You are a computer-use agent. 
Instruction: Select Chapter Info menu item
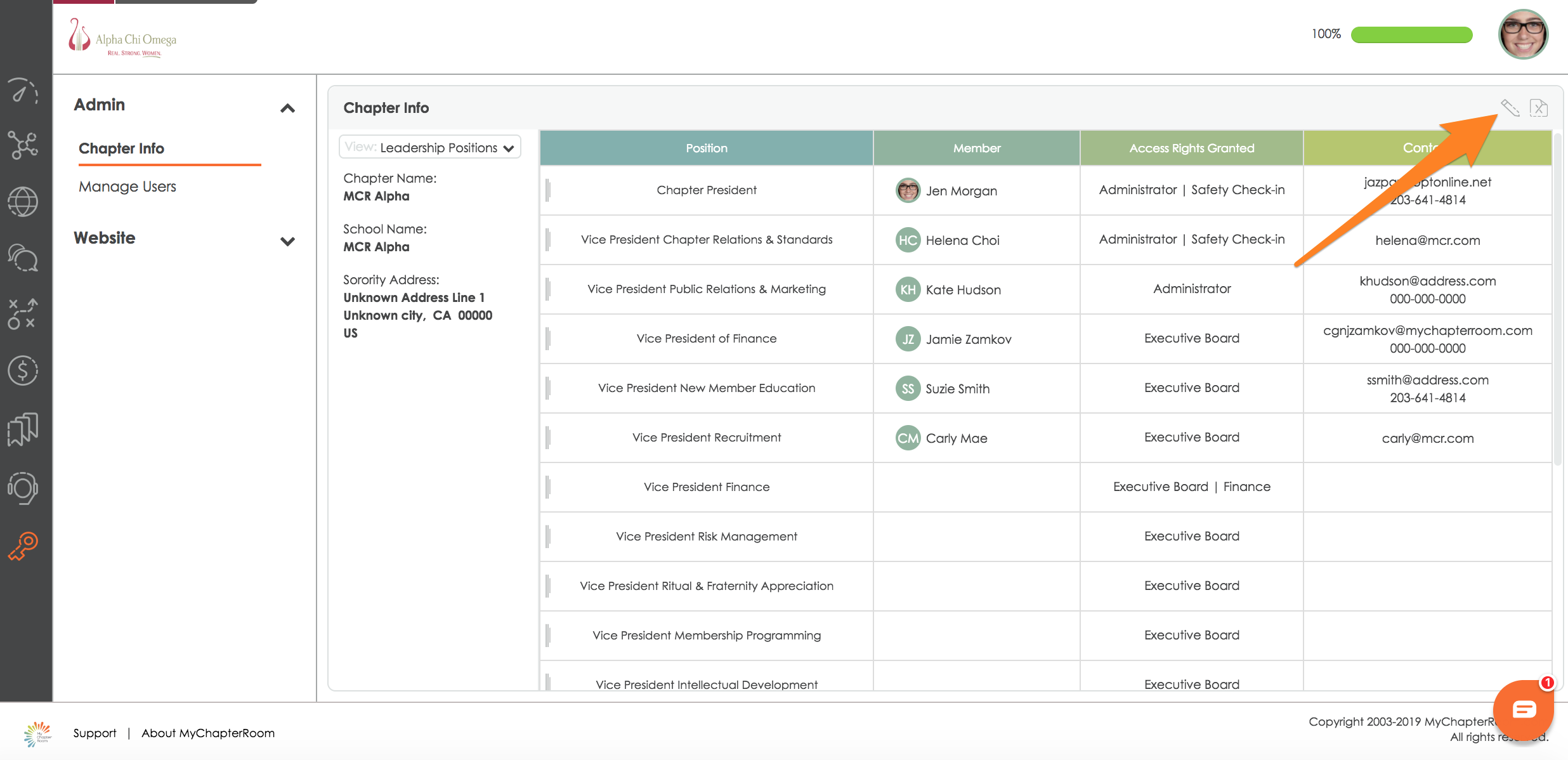click(121, 148)
